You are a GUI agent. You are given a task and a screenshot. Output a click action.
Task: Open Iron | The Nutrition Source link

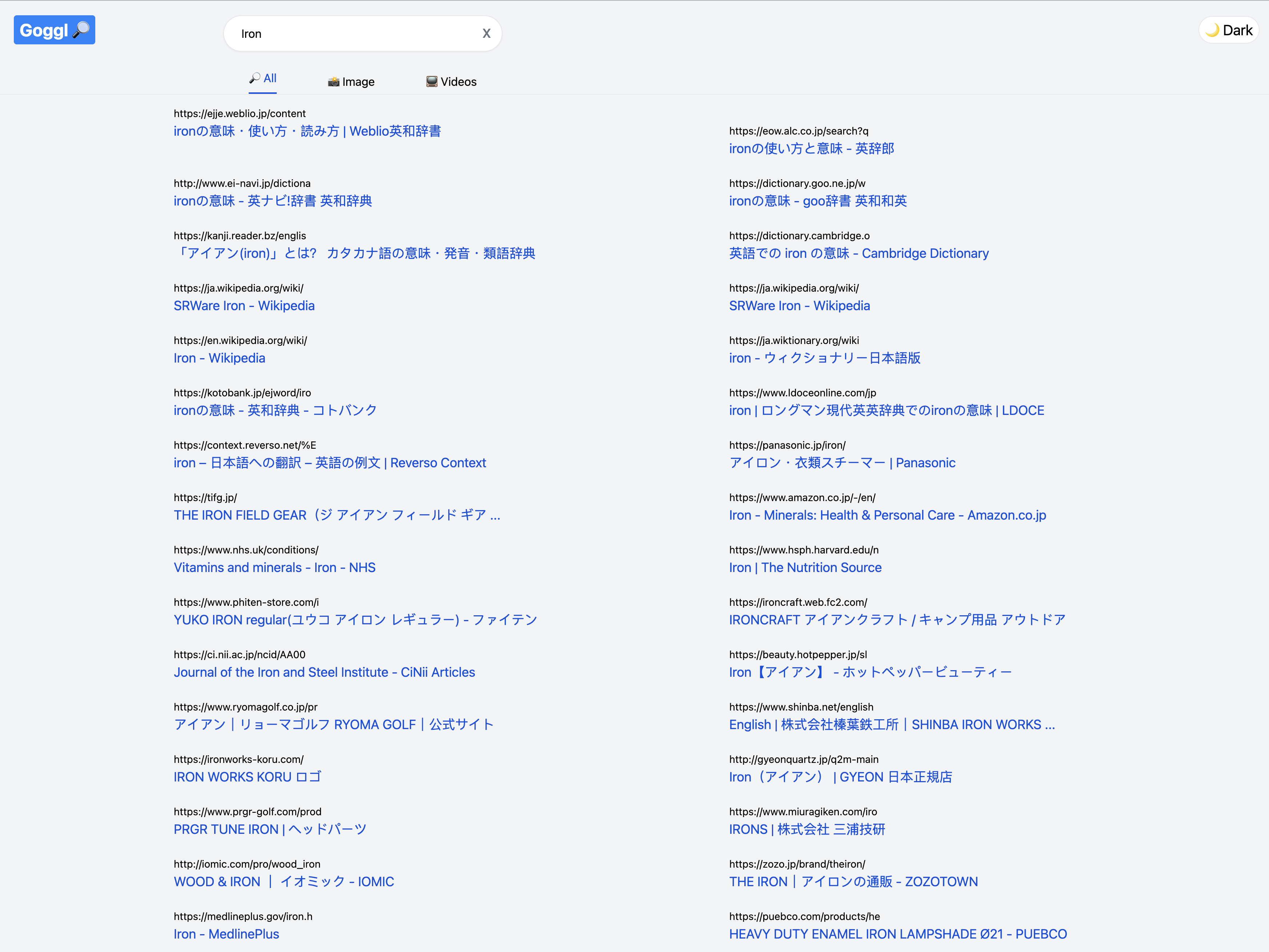coord(805,568)
